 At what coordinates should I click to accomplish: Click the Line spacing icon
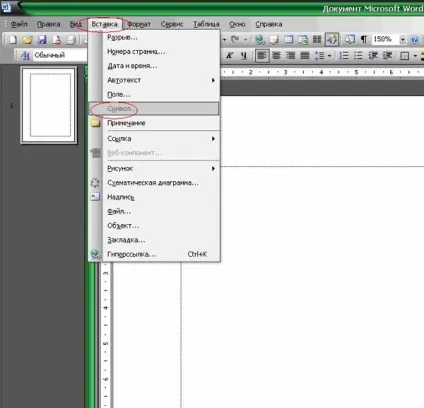coord(319,56)
